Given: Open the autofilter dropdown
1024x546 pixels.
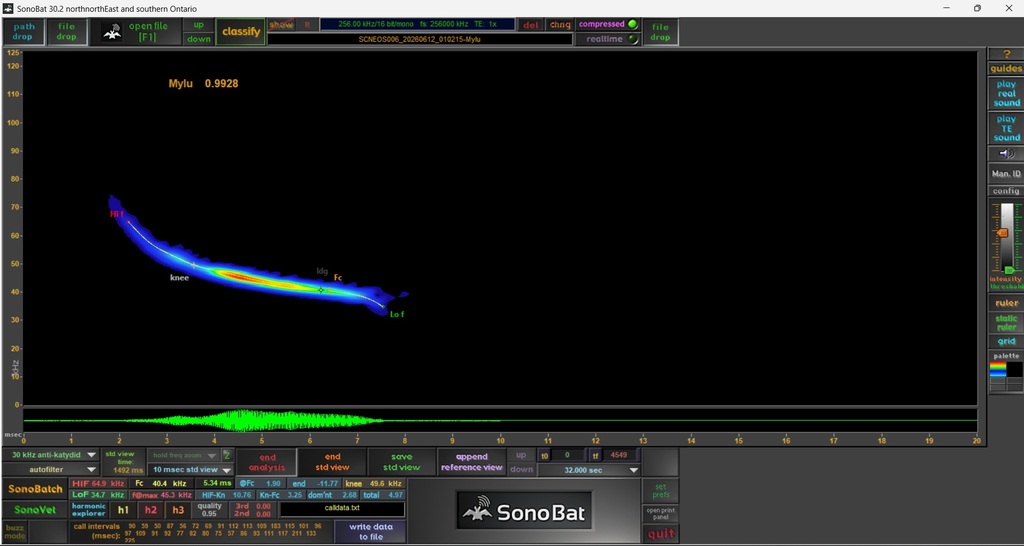Looking at the screenshot, I should pos(51,469).
